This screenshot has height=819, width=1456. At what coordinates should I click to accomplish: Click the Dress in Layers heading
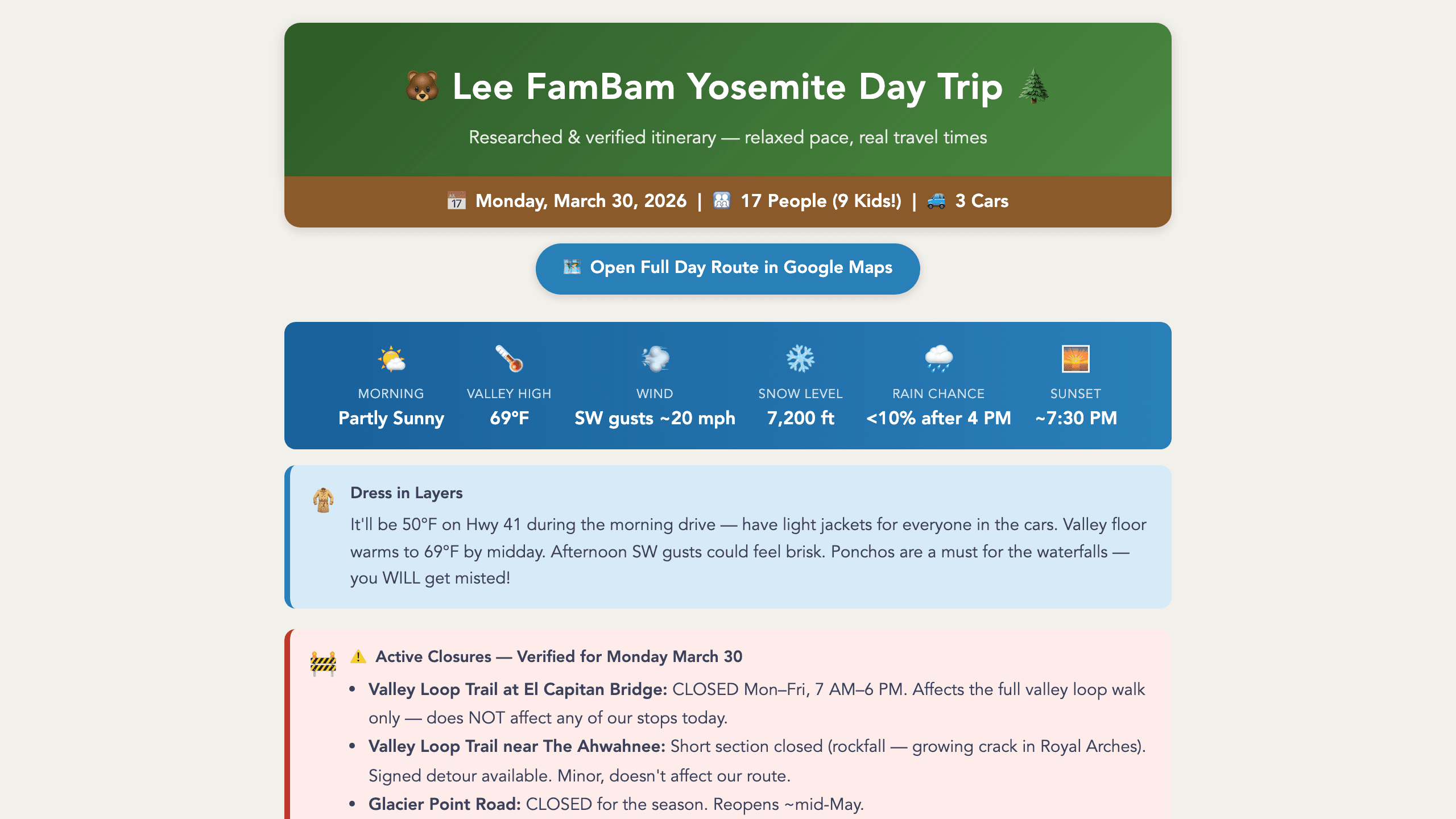[x=406, y=493]
